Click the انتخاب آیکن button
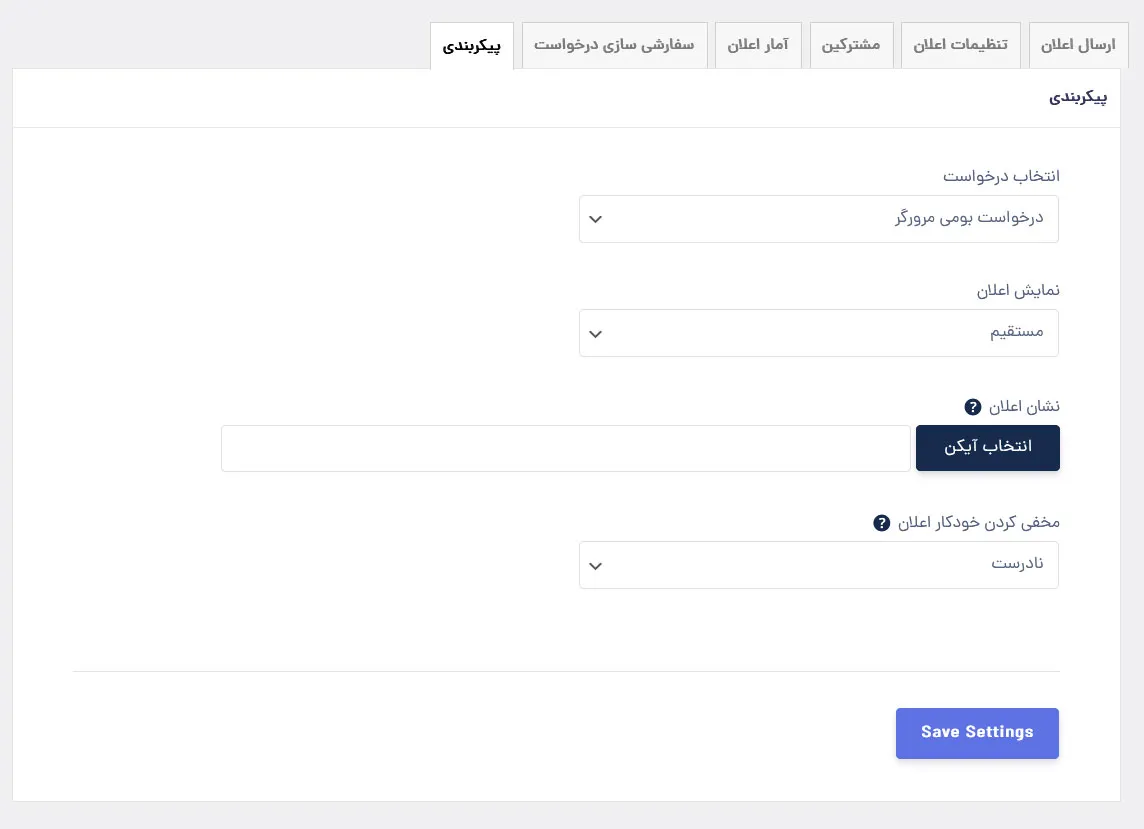This screenshot has height=829, width=1144. (988, 447)
